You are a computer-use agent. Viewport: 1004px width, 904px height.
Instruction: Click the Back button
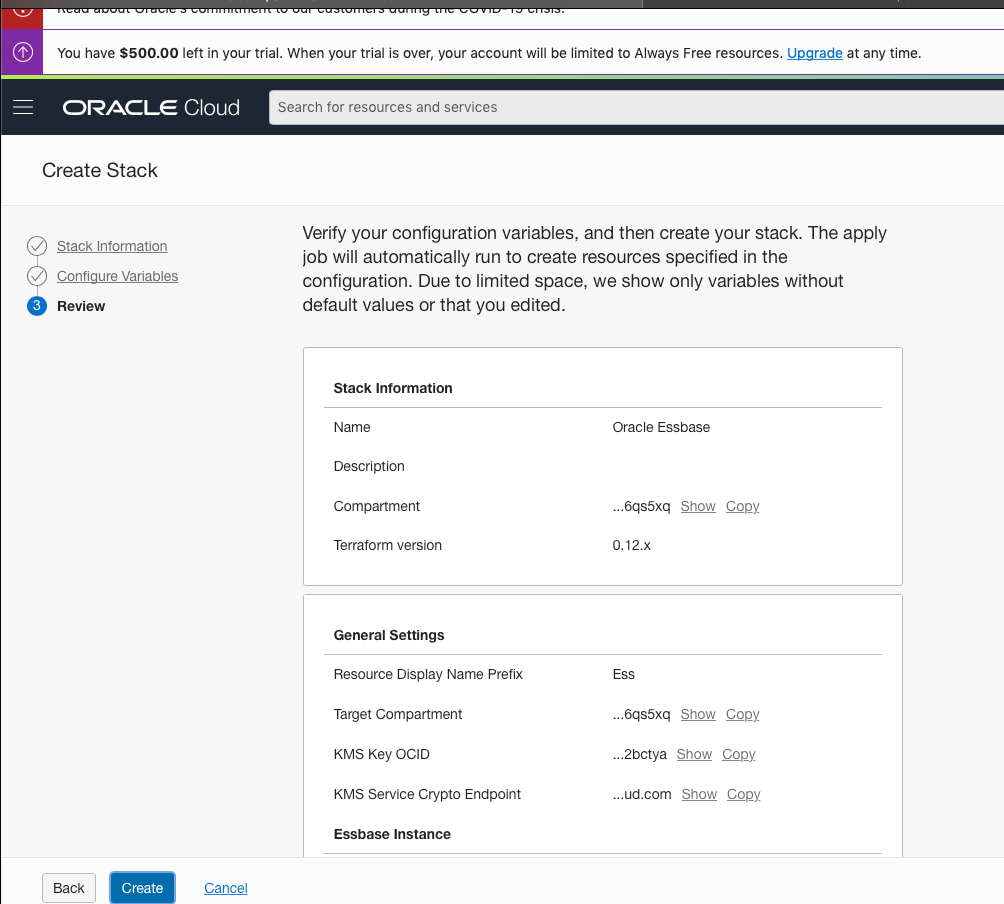[69, 888]
